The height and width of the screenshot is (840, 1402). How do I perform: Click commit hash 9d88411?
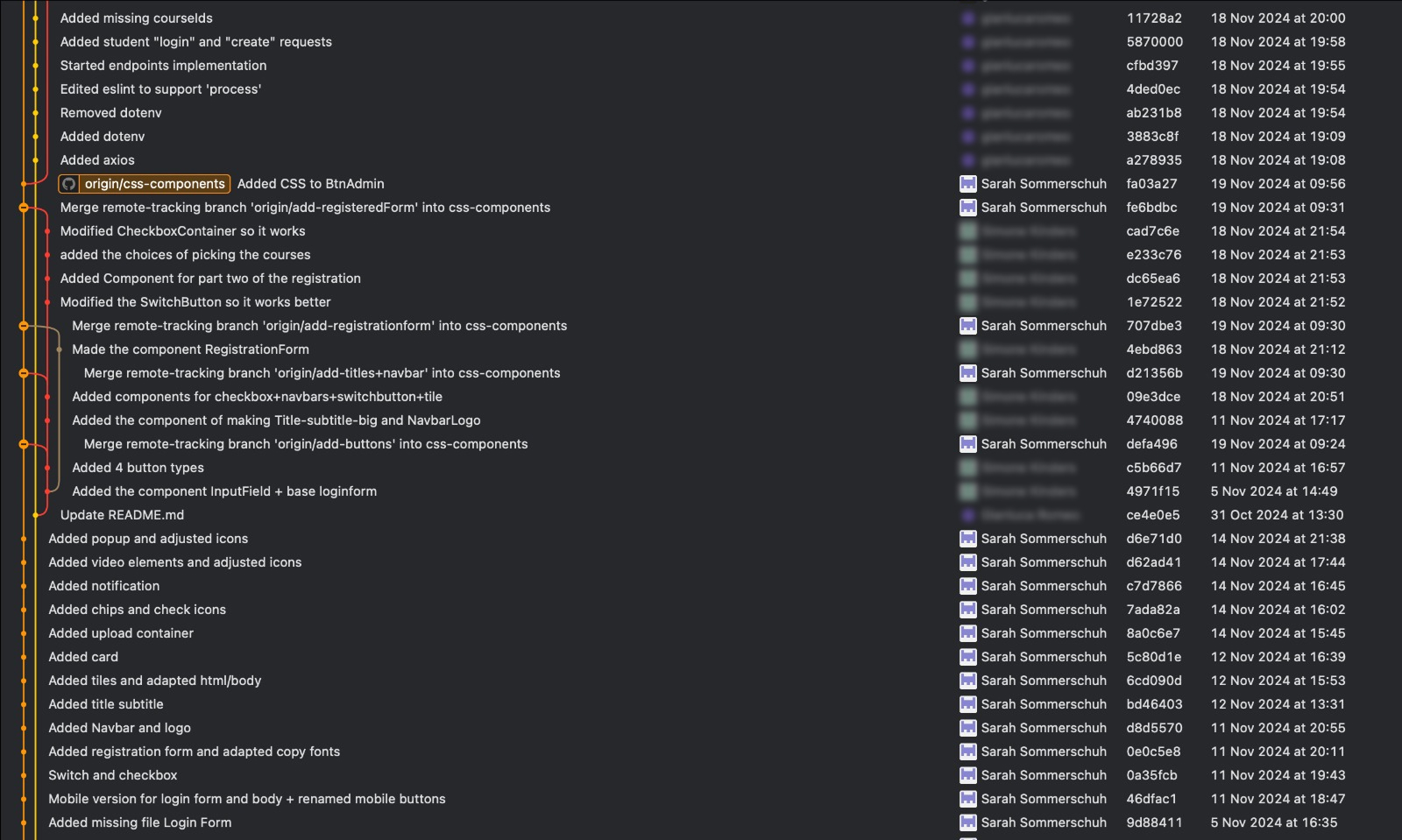point(1153,822)
